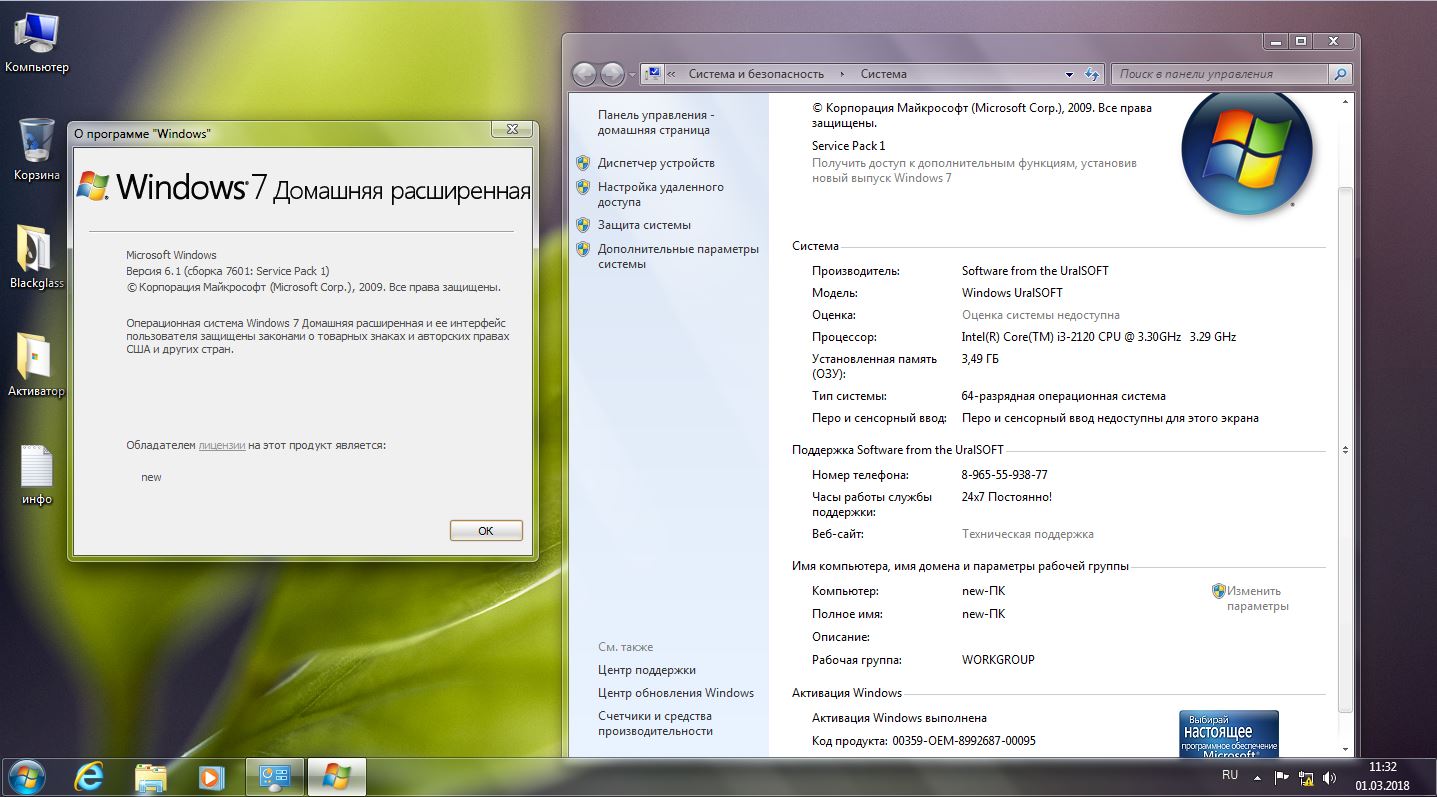1437x797 pixels.
Task: Click Show desktop strip at taskbar end
Action: (x=1429, y=777)
